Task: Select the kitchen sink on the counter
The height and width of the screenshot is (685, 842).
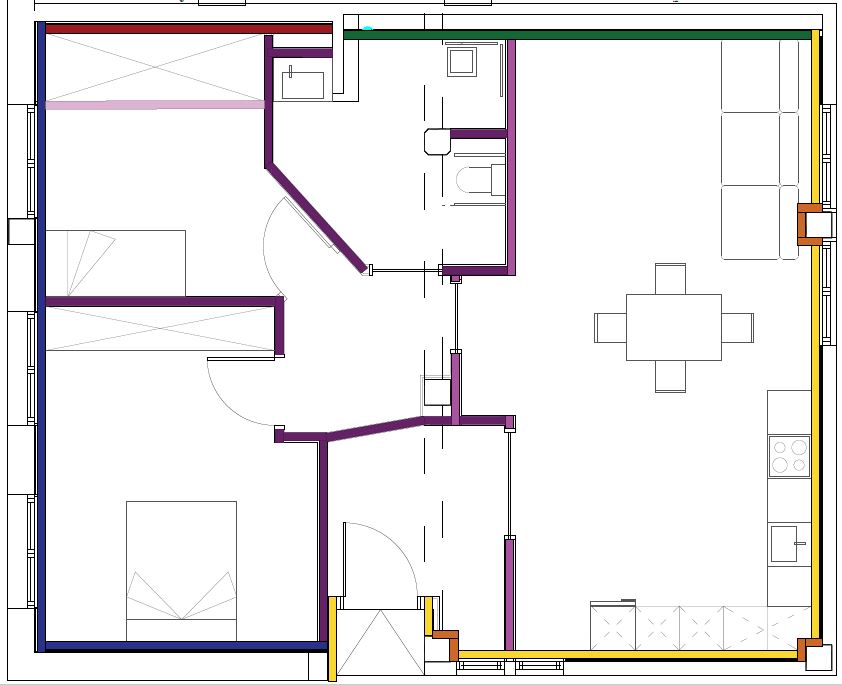Action: 785,544
